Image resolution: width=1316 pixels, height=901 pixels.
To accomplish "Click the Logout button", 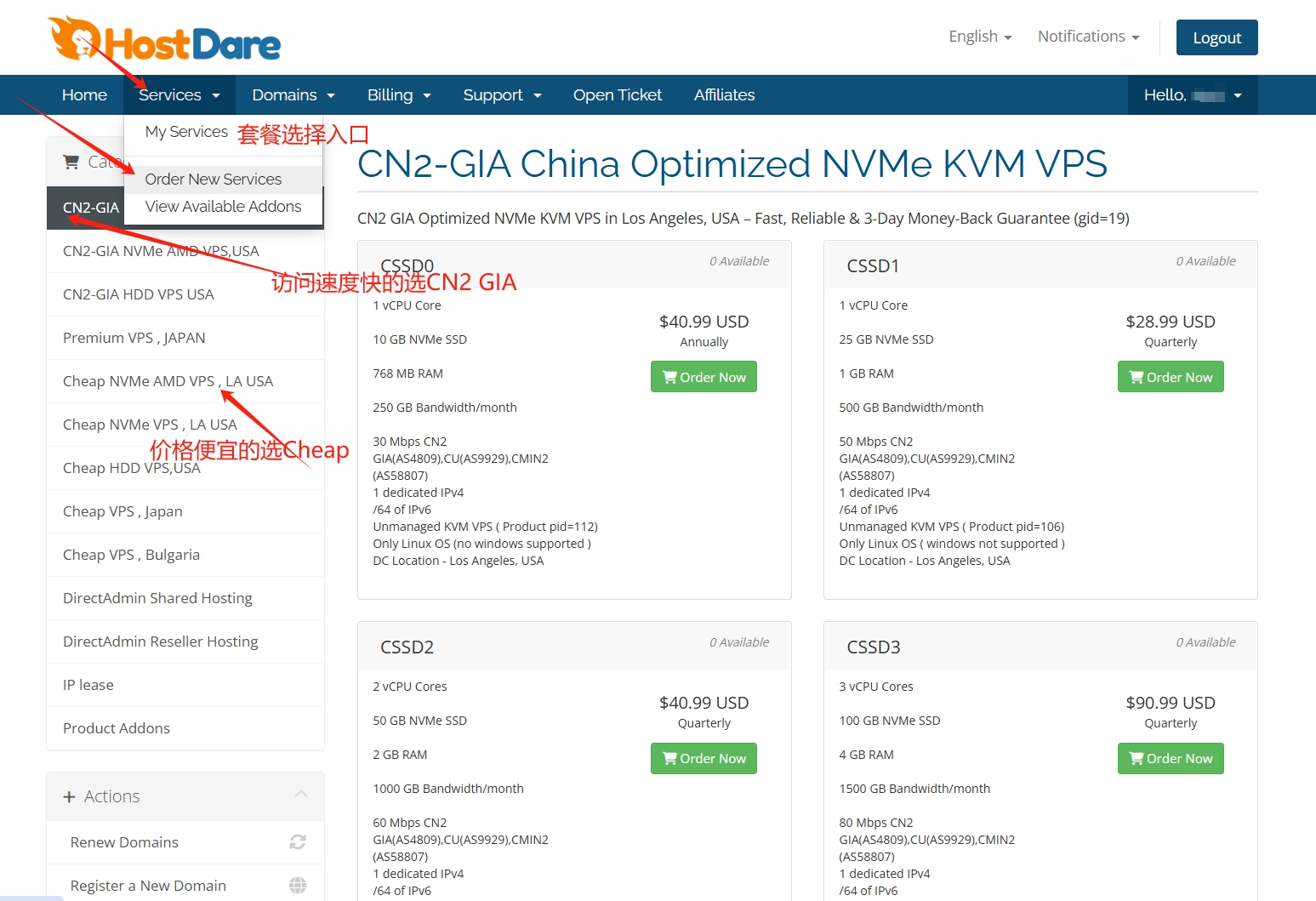I will [1216, 37].
